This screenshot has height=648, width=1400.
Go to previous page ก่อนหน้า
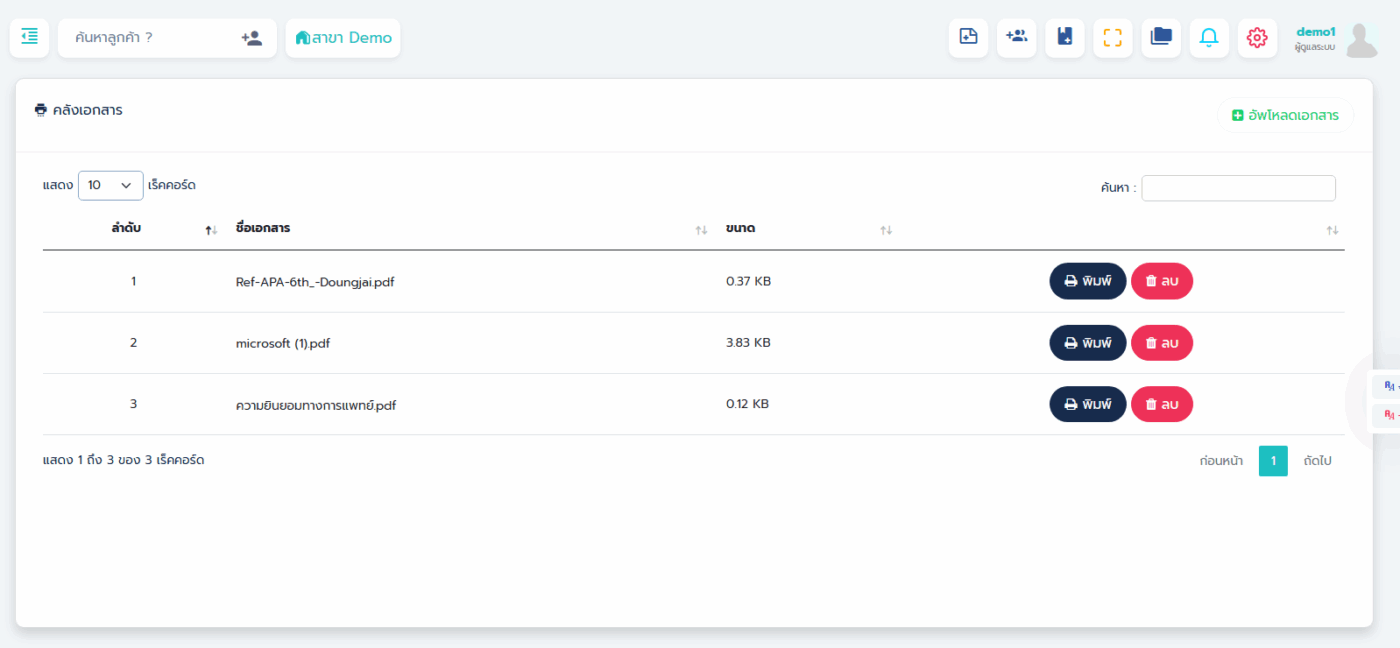[1221, 461]
